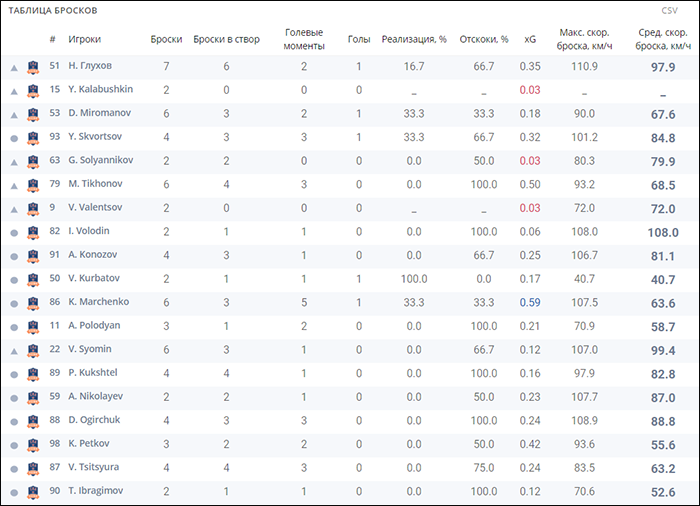The width and height of the screenshot is (700, 506).
Task: Click team logo next to Н. Глухов
Action: click(x=32, y=67)
